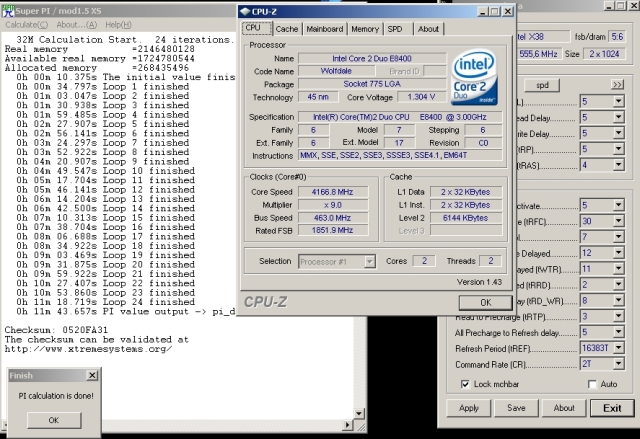
Task: Open the tRAS dropdown showing 4
Action: pos(619,165)
